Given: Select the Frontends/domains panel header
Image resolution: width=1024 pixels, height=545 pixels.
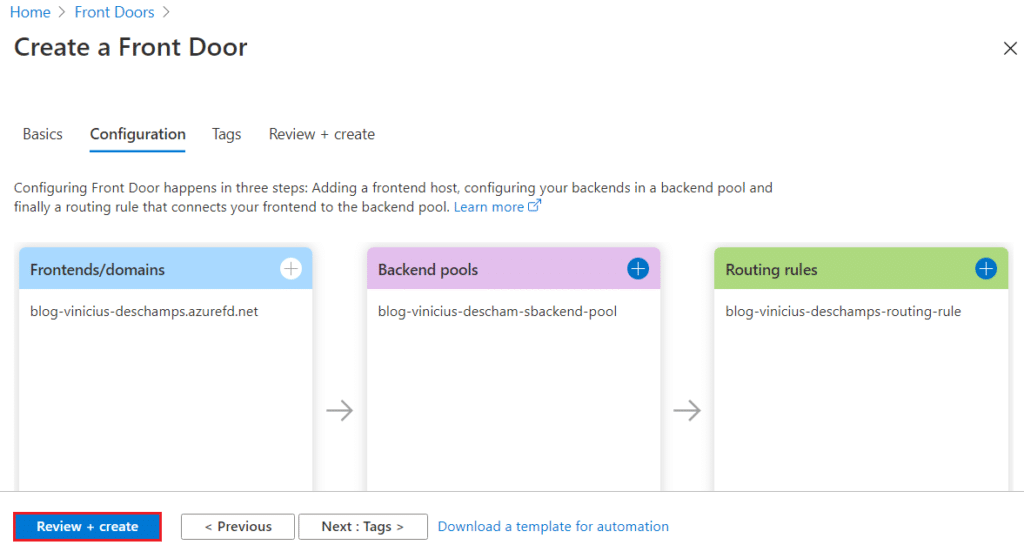Looking at the screenshot, I should (x=166, y=268).
